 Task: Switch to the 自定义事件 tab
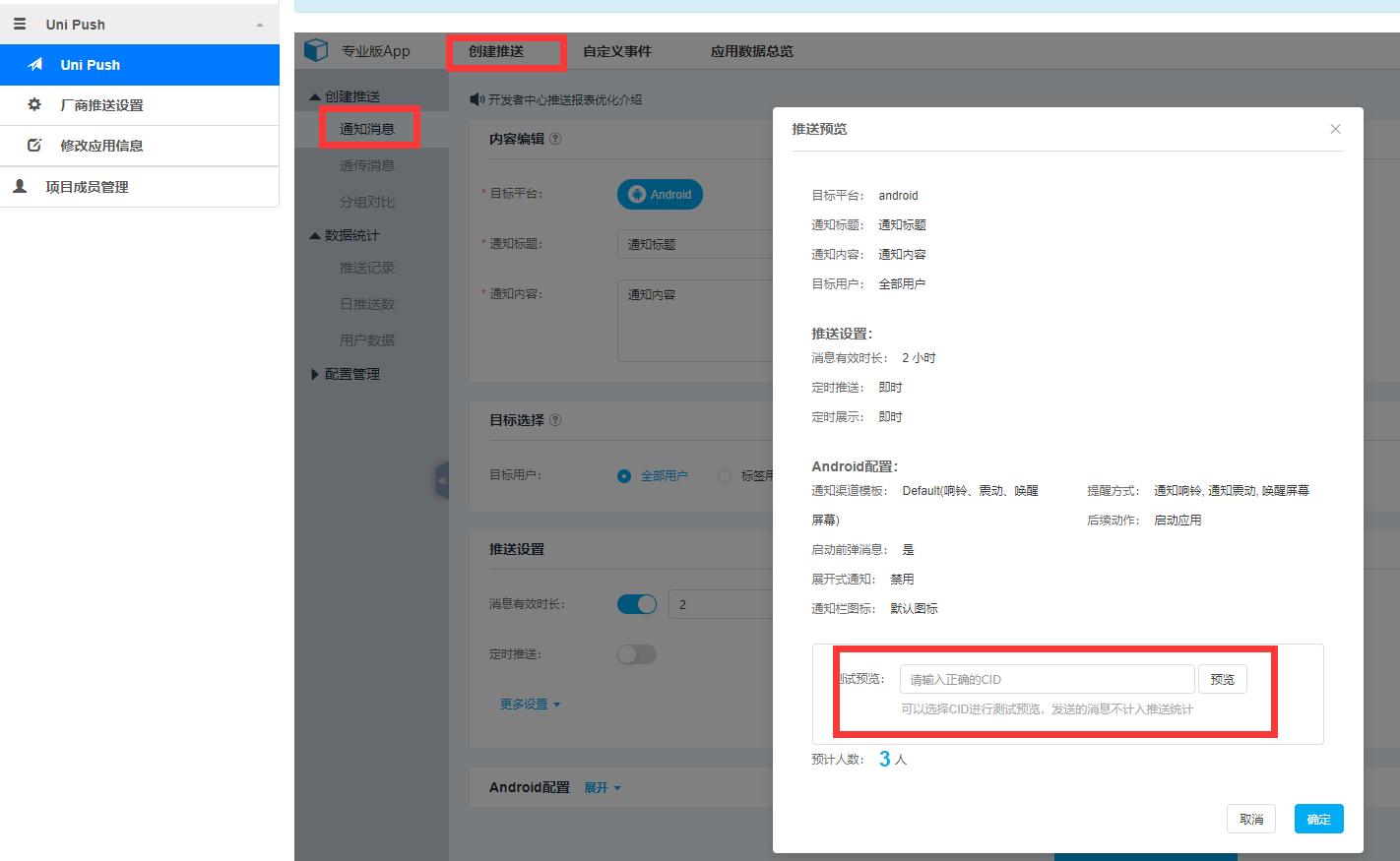coord(617,51)
